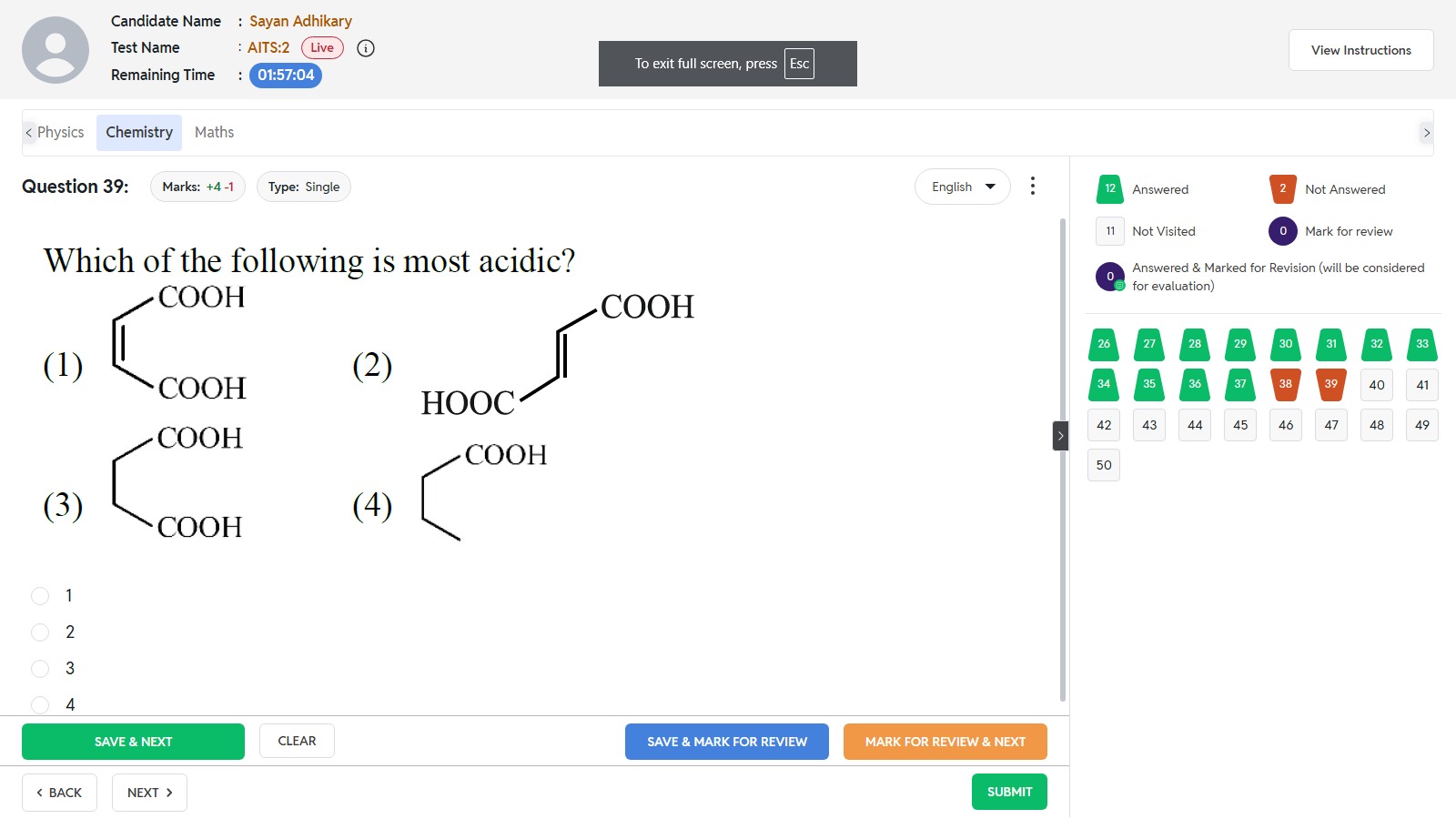Open unvisited question 42
The height and width of the screenshot is (819, 1456).
click(x=1104, y=425)
